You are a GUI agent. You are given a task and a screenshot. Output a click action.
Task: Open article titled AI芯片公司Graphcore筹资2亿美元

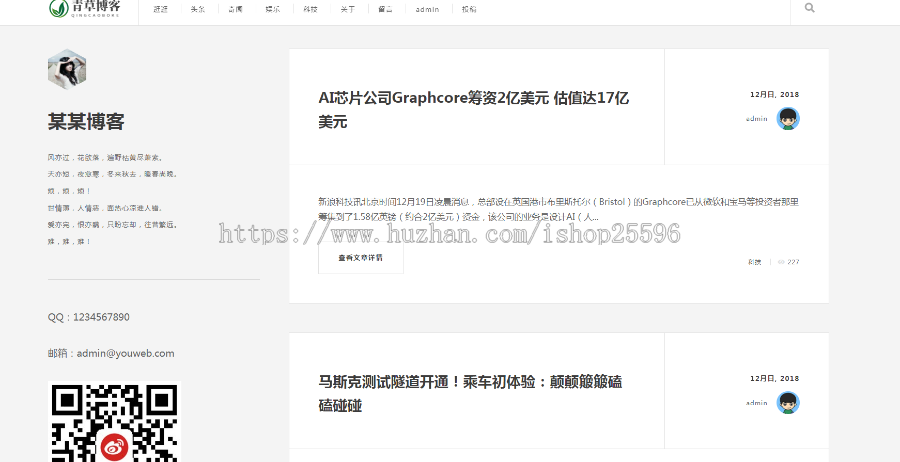474,110
